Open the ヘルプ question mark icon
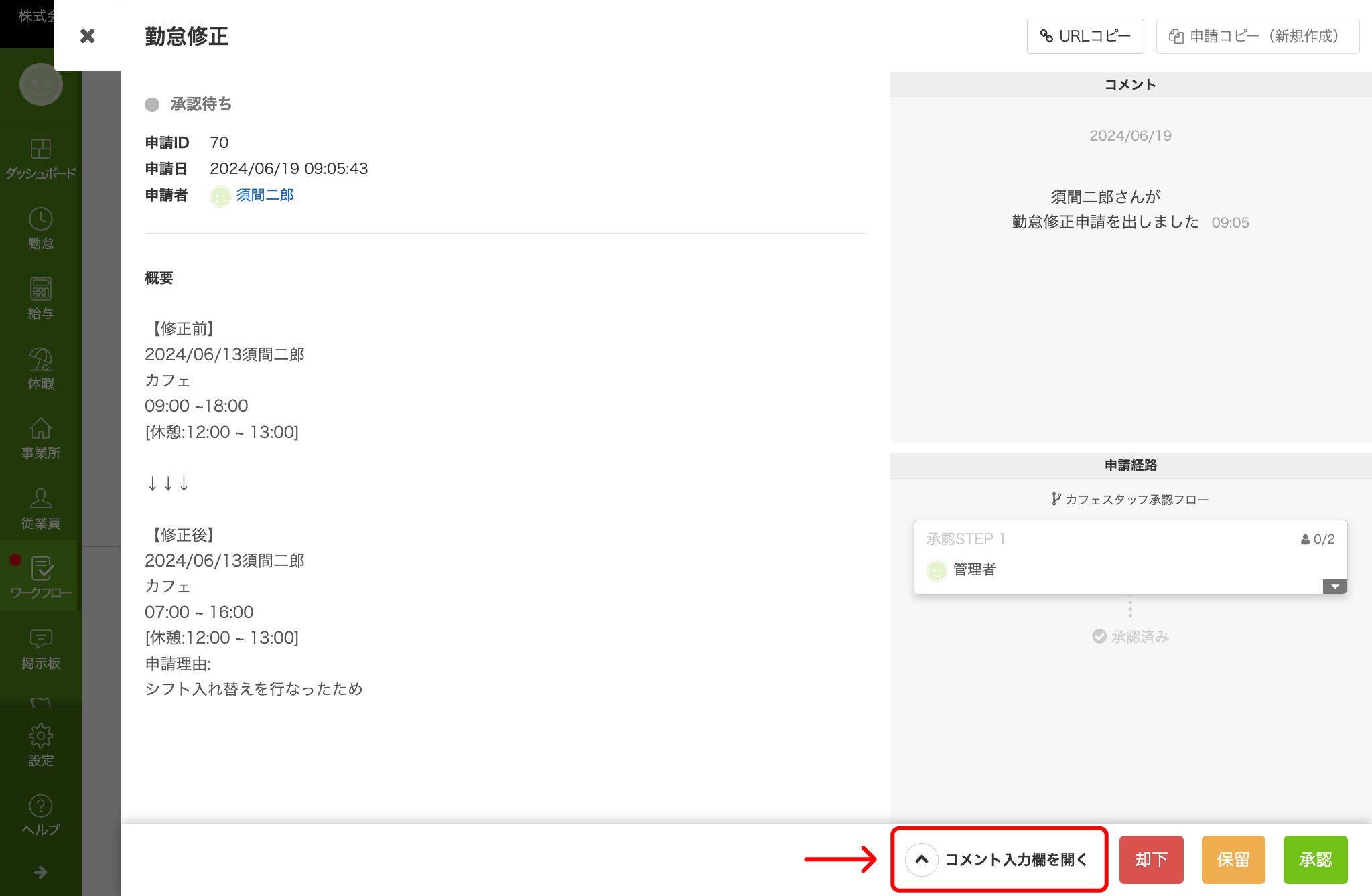The image size is (1372, 896). coord(41,806)
